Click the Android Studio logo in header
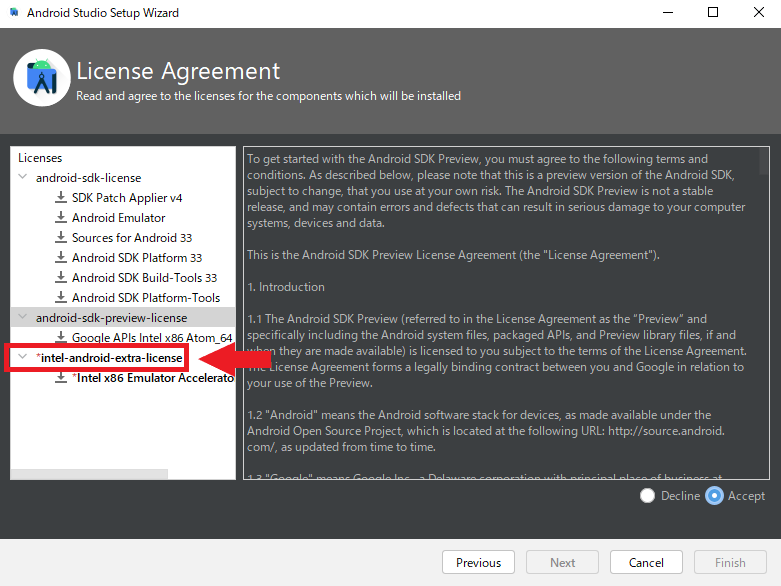Viewport: 781px width, 586px height. [x=42, y=78]
